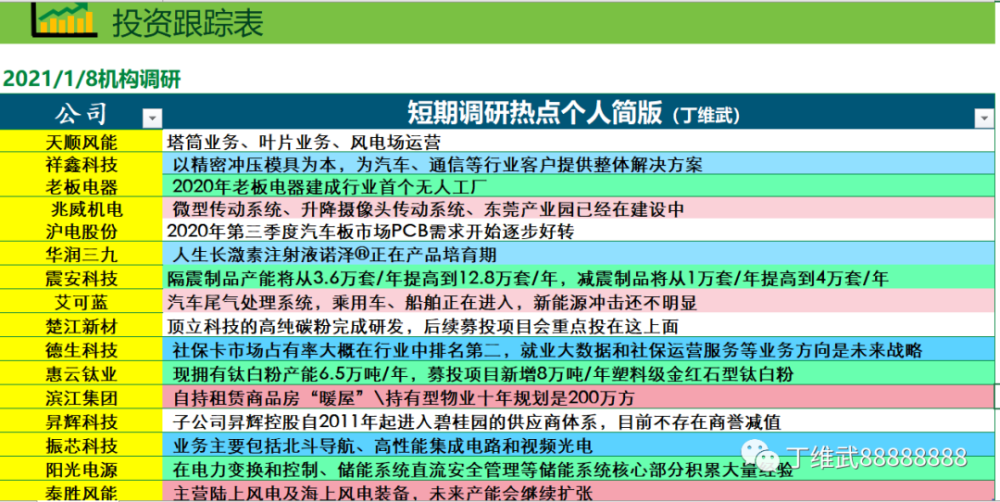Select the 沪电股份 company cell

tap(82, 230)
